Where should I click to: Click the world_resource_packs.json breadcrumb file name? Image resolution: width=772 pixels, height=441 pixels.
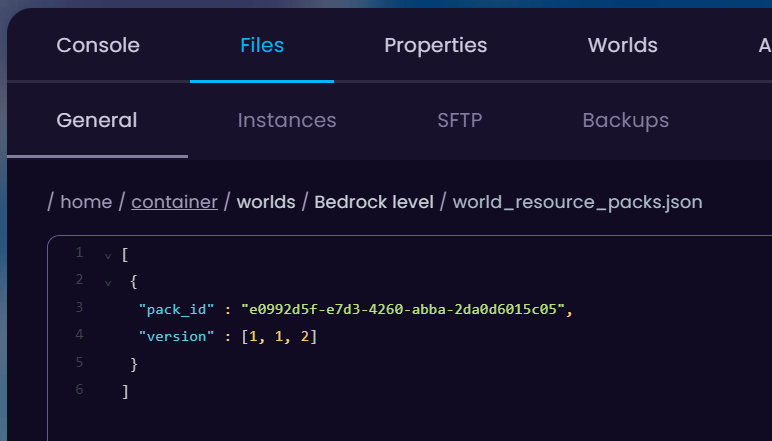(578, 202)
